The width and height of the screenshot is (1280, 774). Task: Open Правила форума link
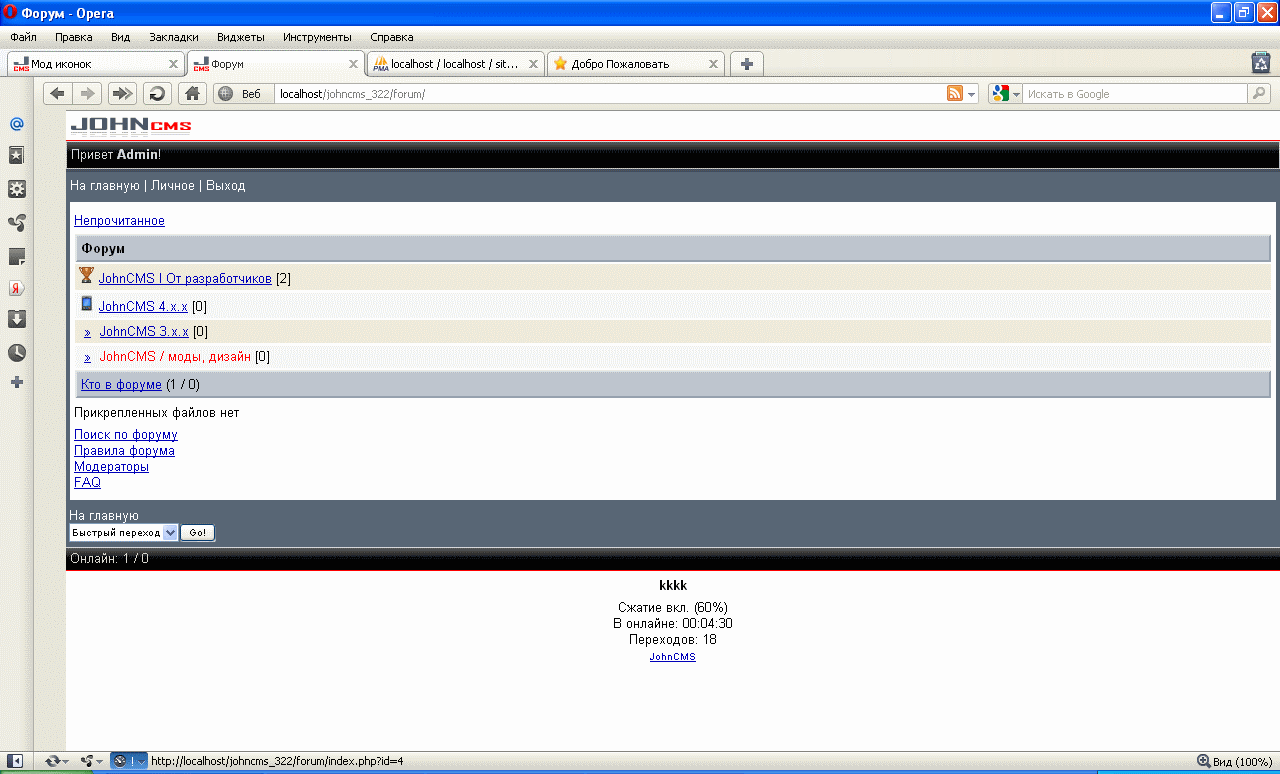pos(124,451)
